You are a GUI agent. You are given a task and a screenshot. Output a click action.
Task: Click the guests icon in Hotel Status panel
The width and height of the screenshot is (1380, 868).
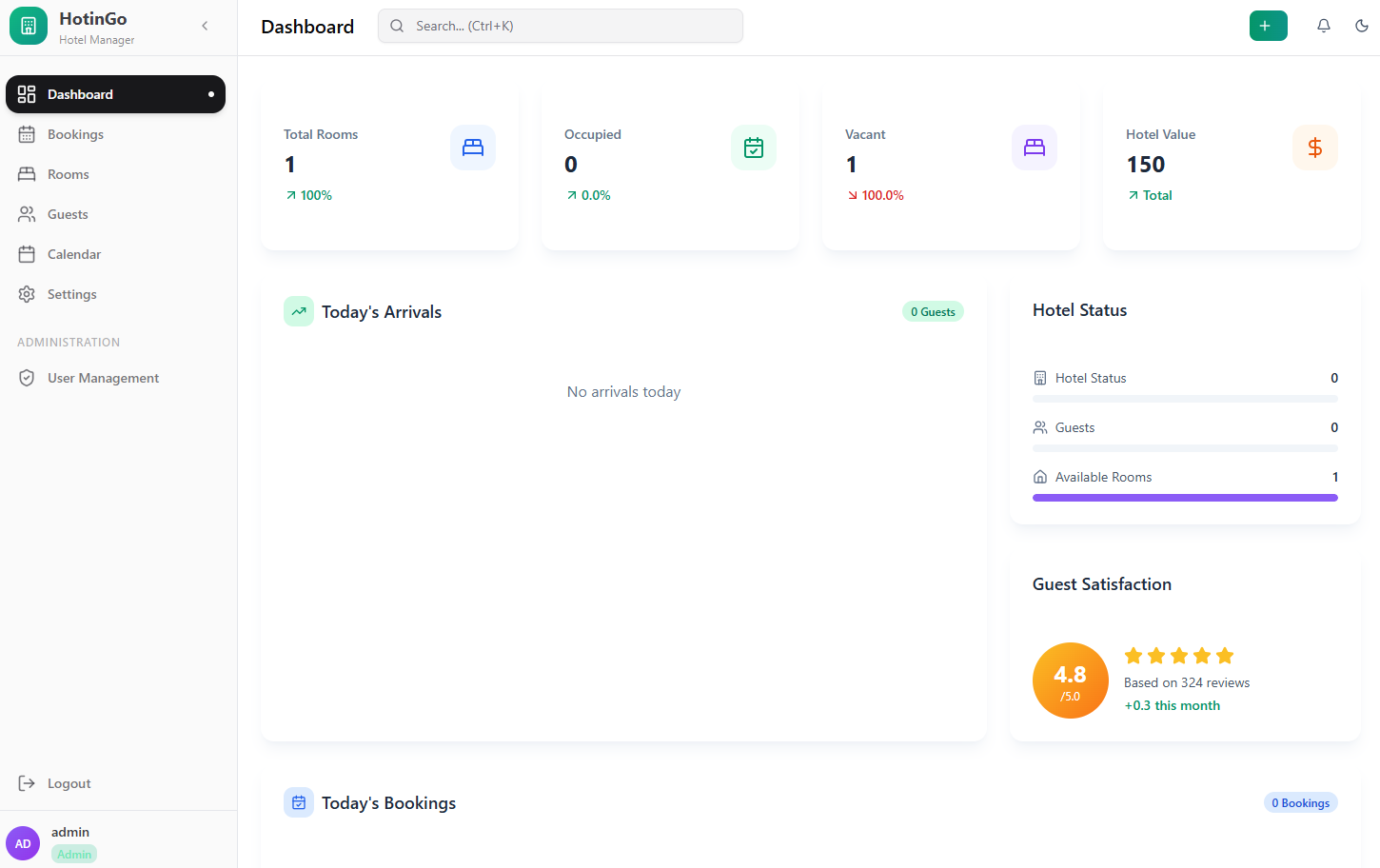pos(1039,427)
